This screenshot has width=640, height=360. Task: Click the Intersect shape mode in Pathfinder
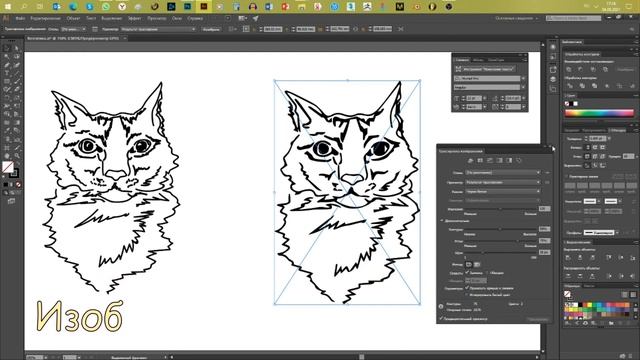593,69
